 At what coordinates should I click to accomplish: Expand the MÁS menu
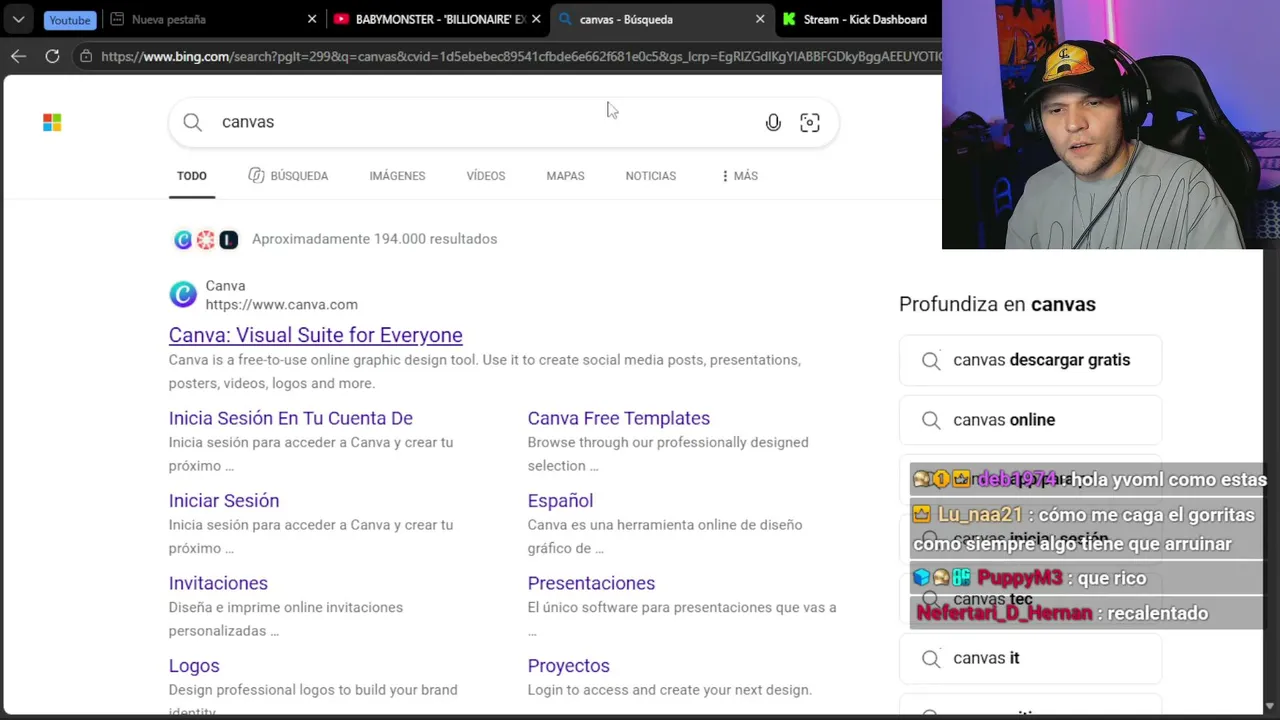coord(739,176)
